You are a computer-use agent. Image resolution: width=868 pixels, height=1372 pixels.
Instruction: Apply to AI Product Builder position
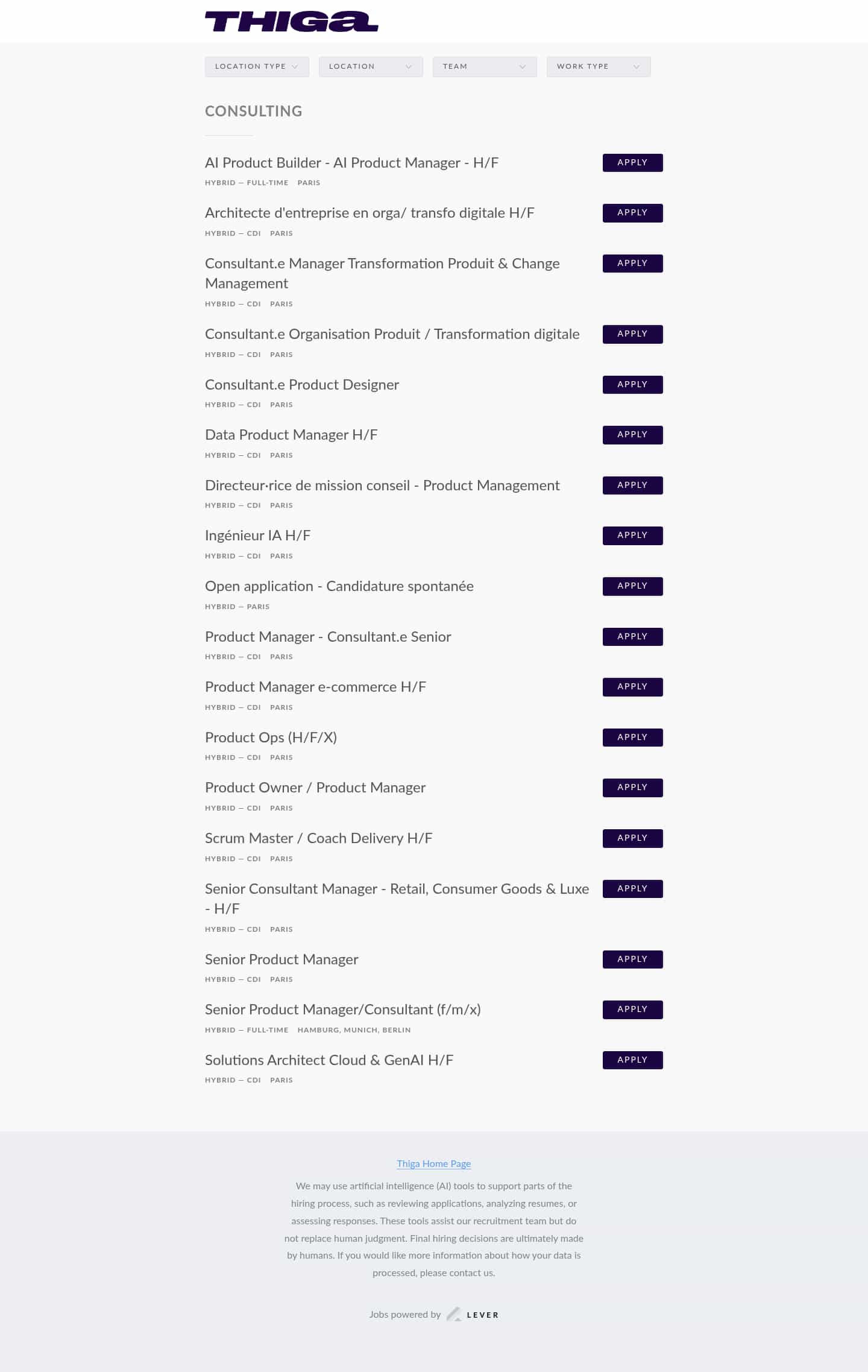632,163
